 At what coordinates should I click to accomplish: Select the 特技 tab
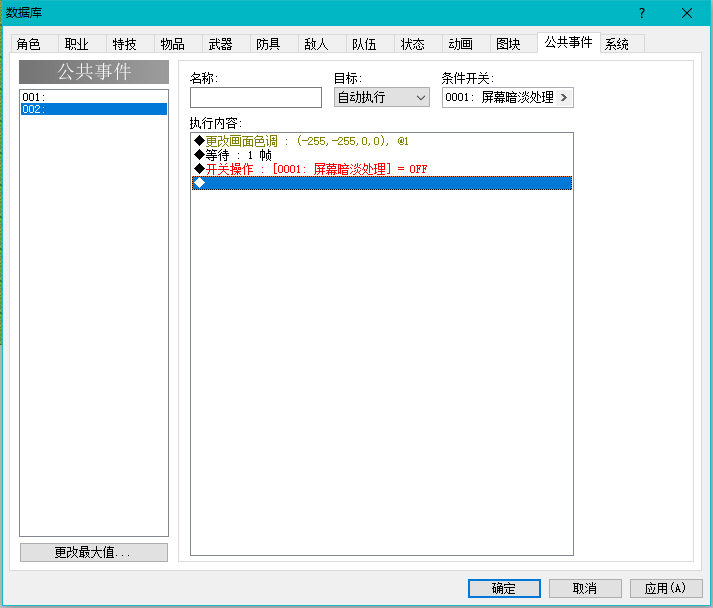point(131,44)
